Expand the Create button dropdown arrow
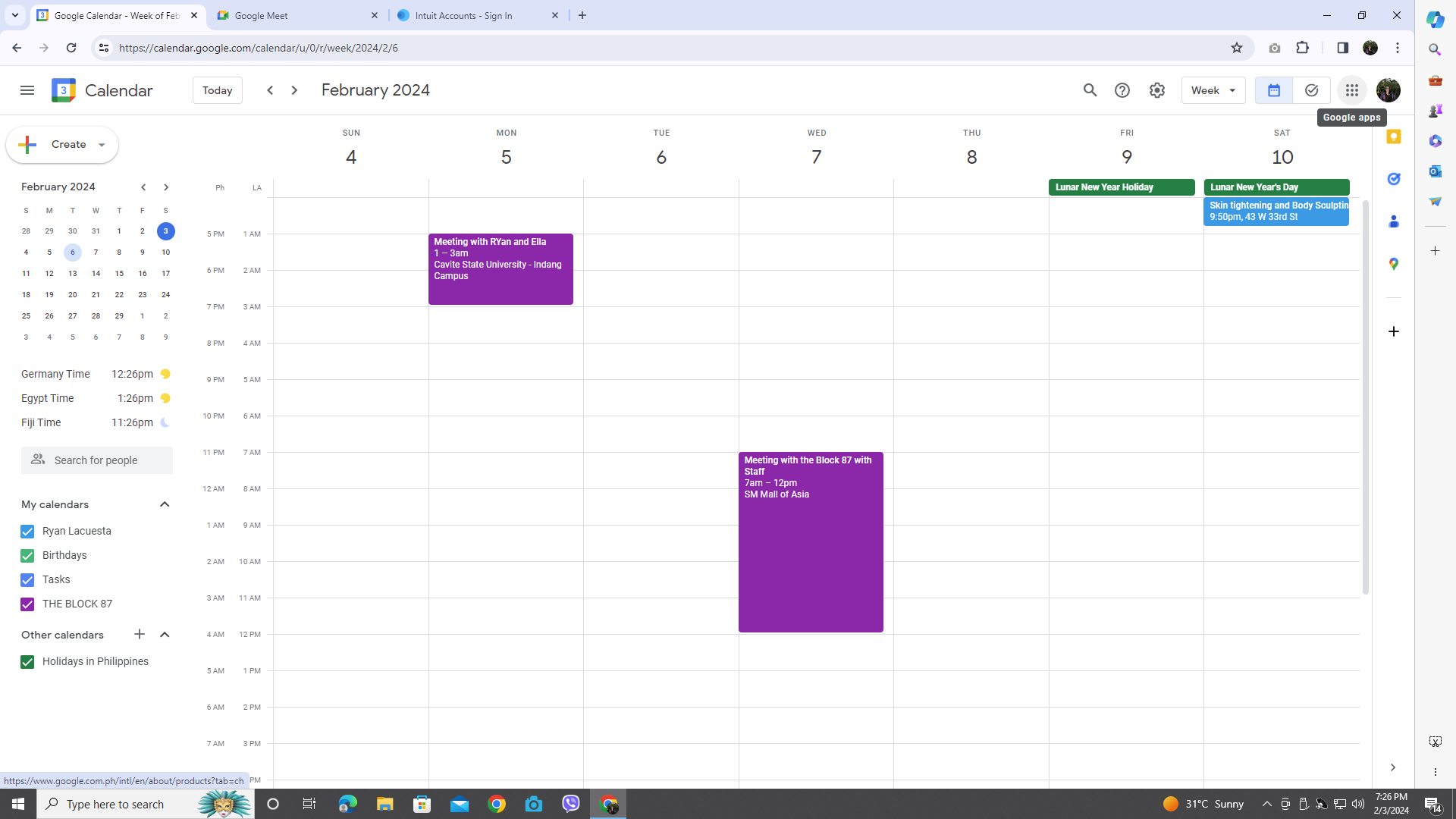 (x=102, y=145)
